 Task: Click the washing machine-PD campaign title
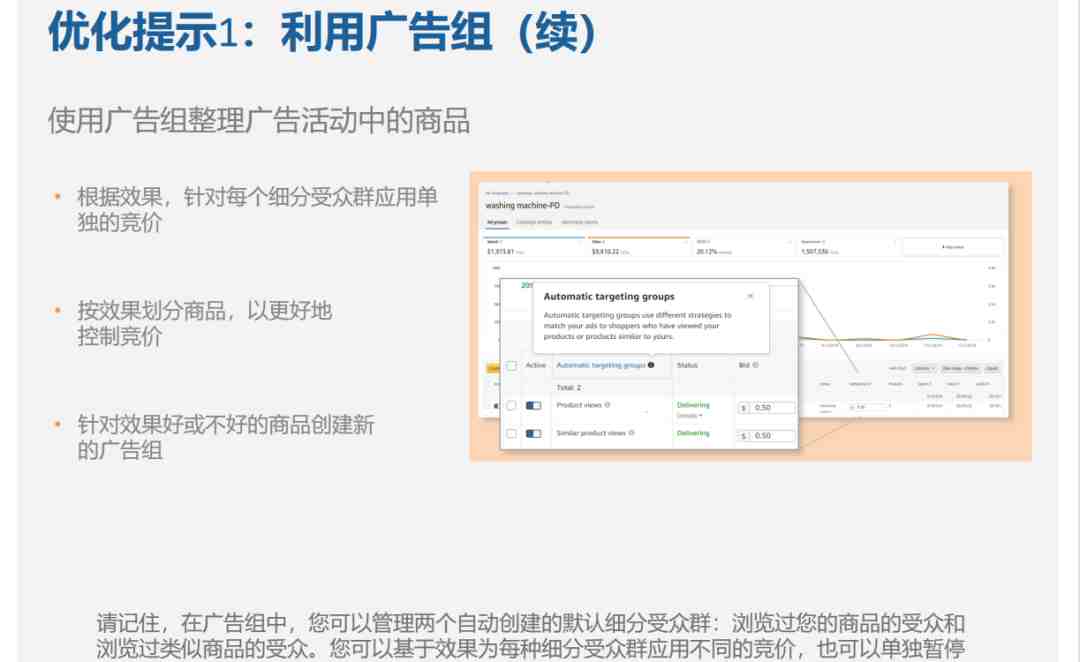tap(523, 205)
